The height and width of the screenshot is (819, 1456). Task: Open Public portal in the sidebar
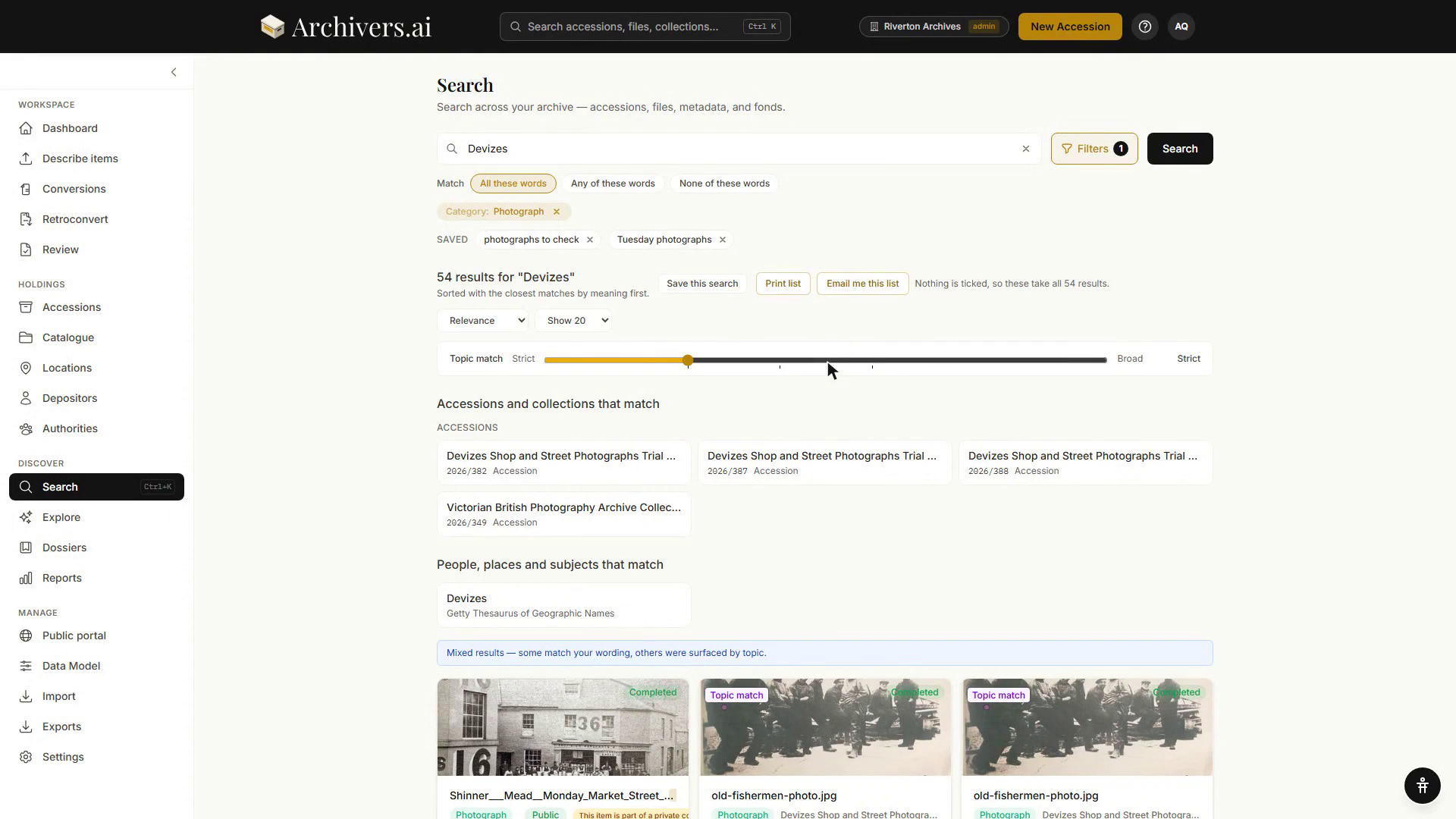[x=96, y=635]
